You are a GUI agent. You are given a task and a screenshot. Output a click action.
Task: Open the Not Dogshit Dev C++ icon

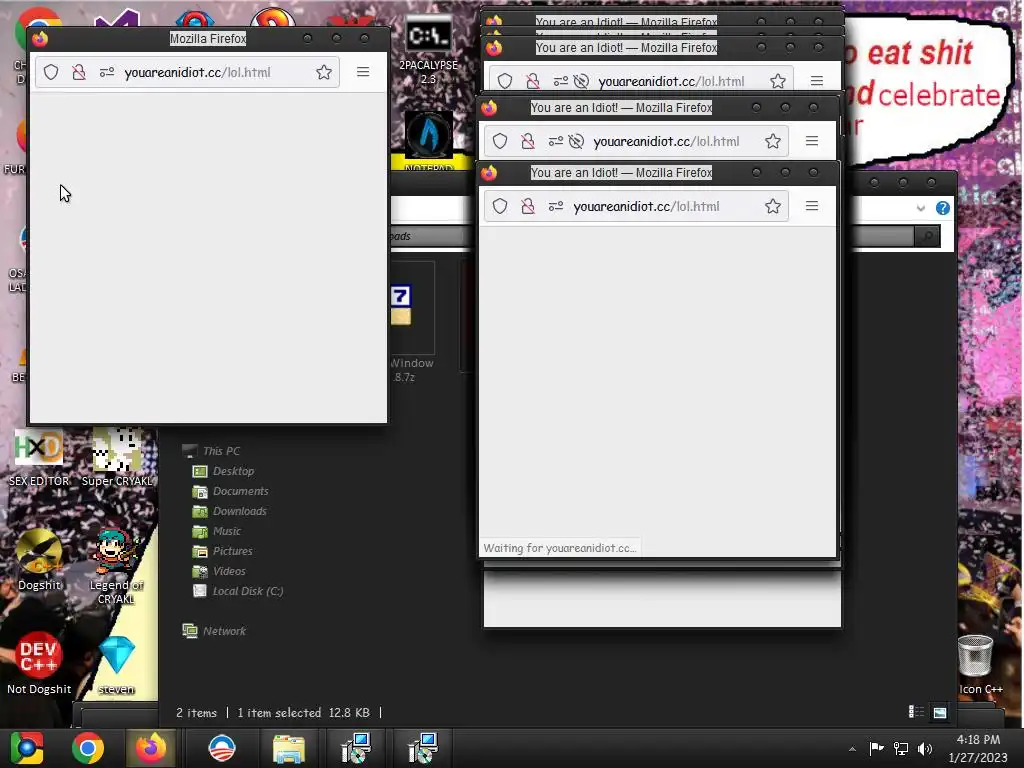coord(39,664)
